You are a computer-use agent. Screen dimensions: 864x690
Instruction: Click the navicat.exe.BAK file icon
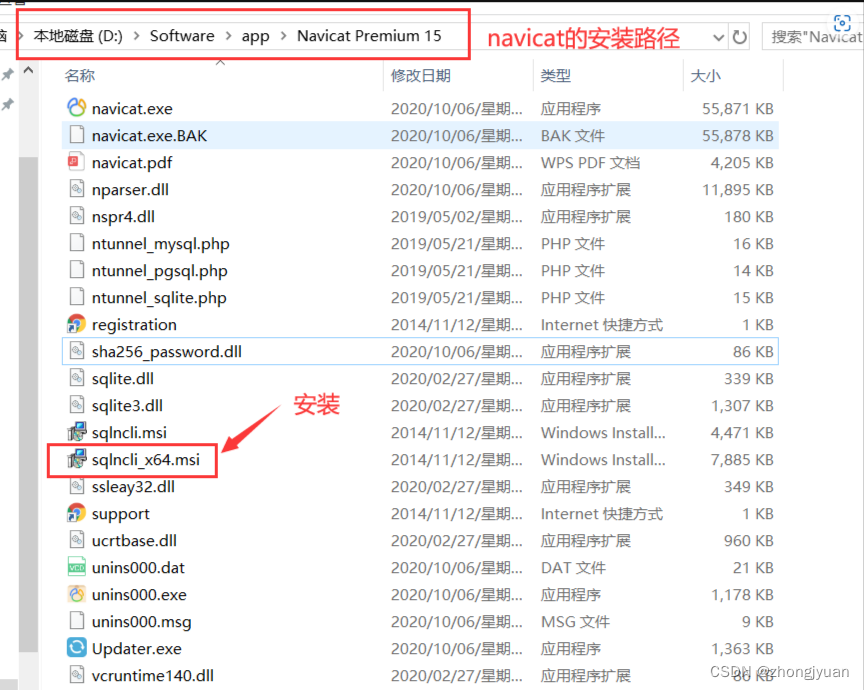77,135
